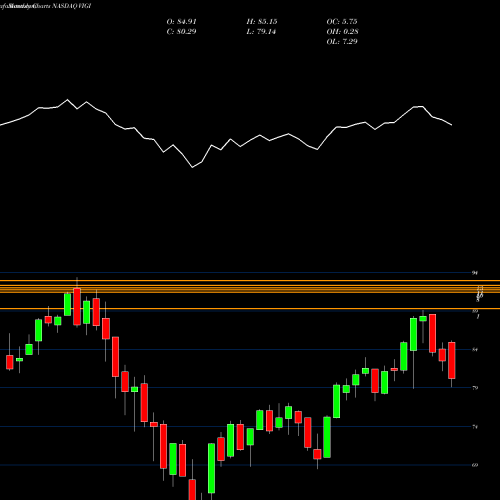
Task: Click the 94 price axis label
Action: coord(475,273)
